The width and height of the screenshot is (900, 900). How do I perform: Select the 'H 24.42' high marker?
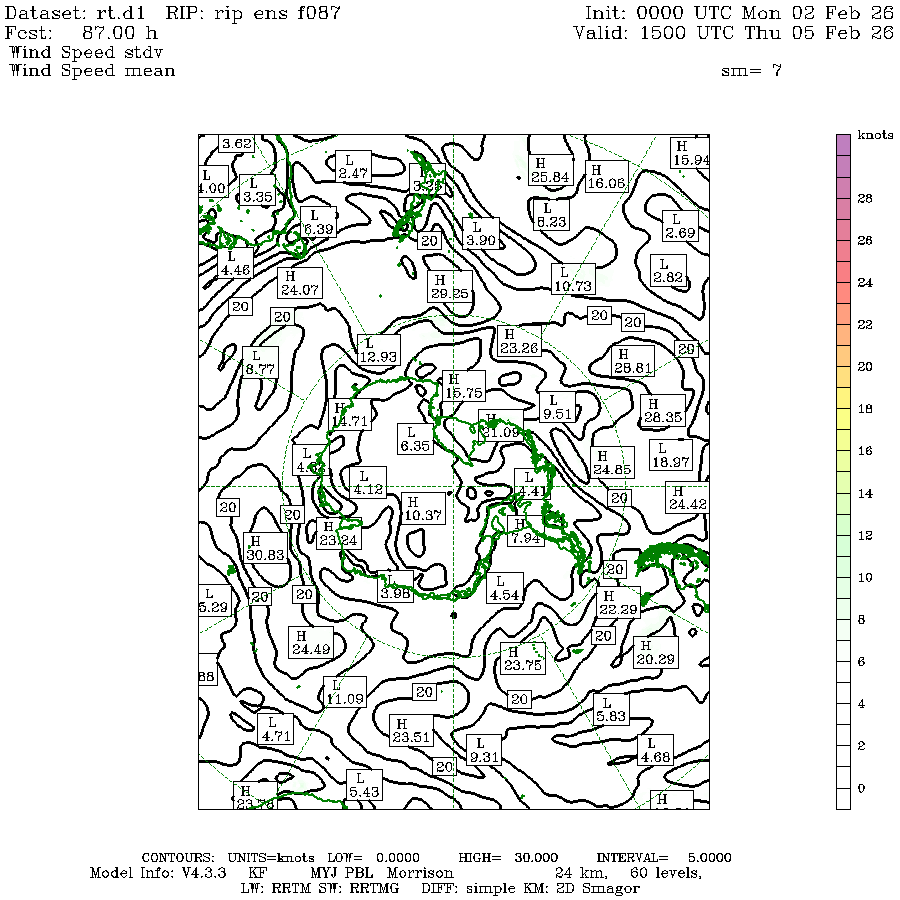coord(688,498)
